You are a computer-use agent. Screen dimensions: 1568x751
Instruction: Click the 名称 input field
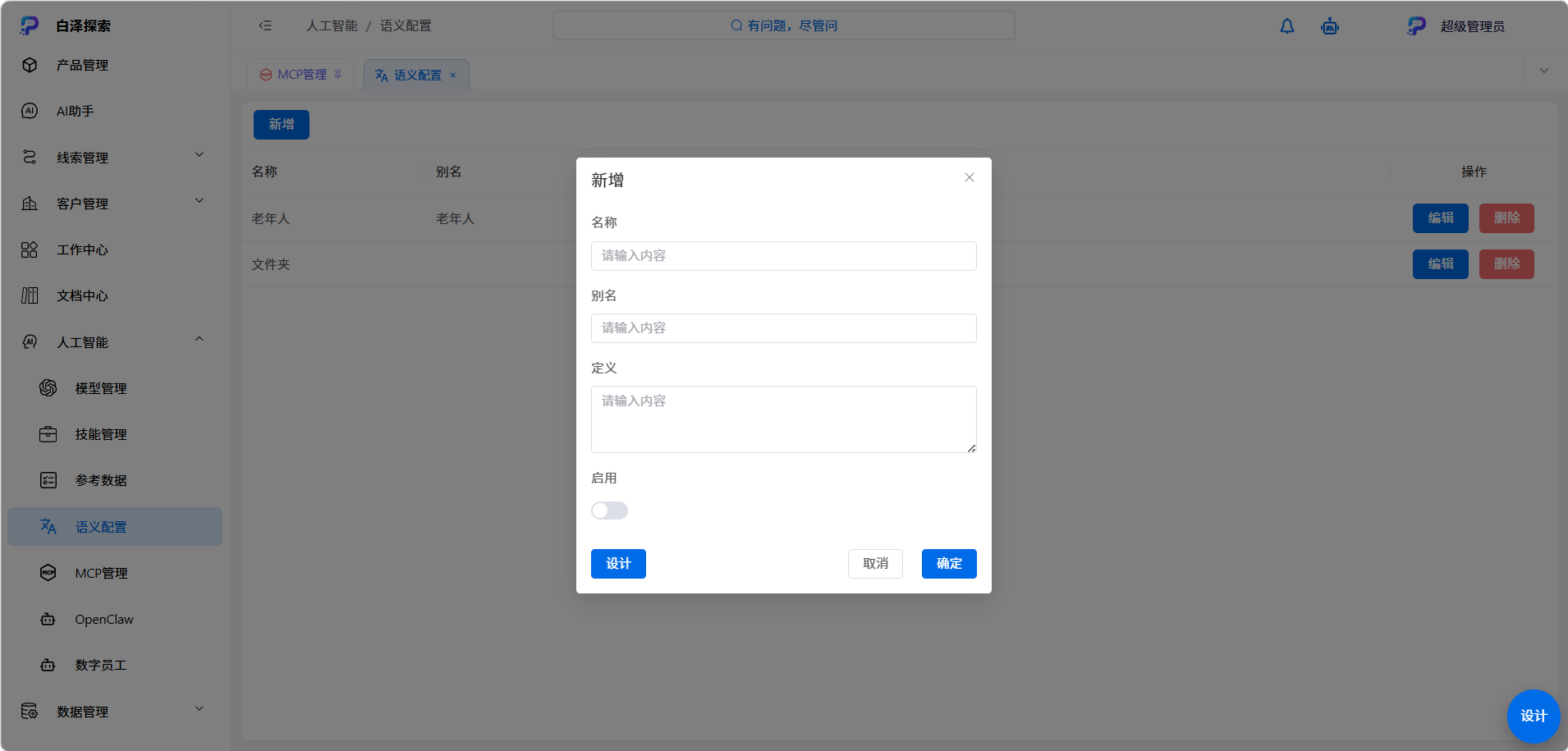(784, 256)
